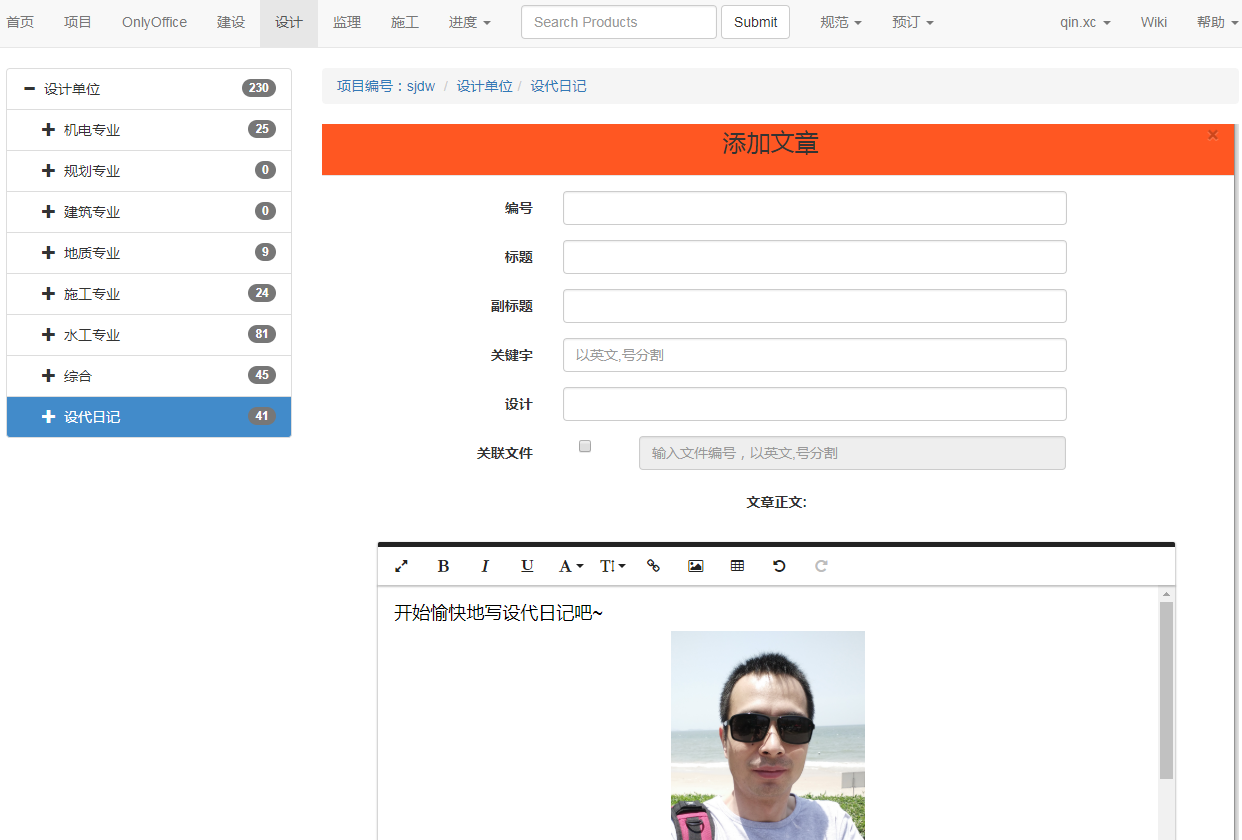Click the 24 badge on 施工专业
The width and height of the screenshot is (1242, 840).
(262, 293)
